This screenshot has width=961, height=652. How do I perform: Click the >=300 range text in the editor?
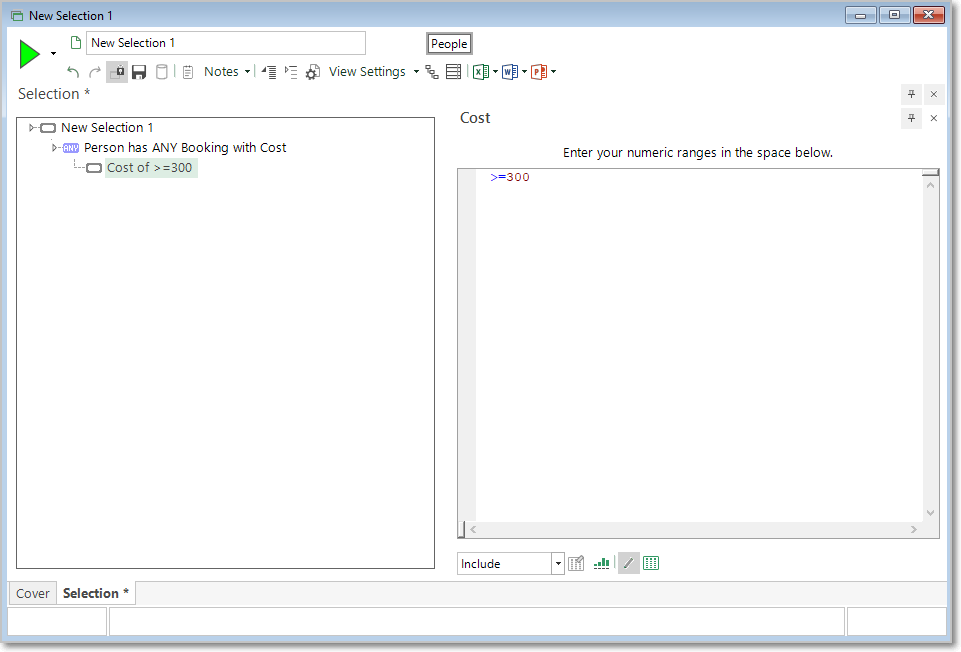click(x=510, y=177)
